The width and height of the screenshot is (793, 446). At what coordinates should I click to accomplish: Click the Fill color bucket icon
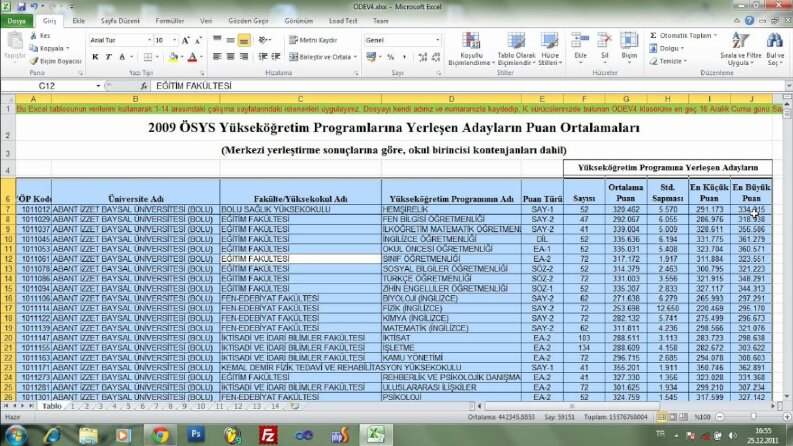(x=173, y=57)
